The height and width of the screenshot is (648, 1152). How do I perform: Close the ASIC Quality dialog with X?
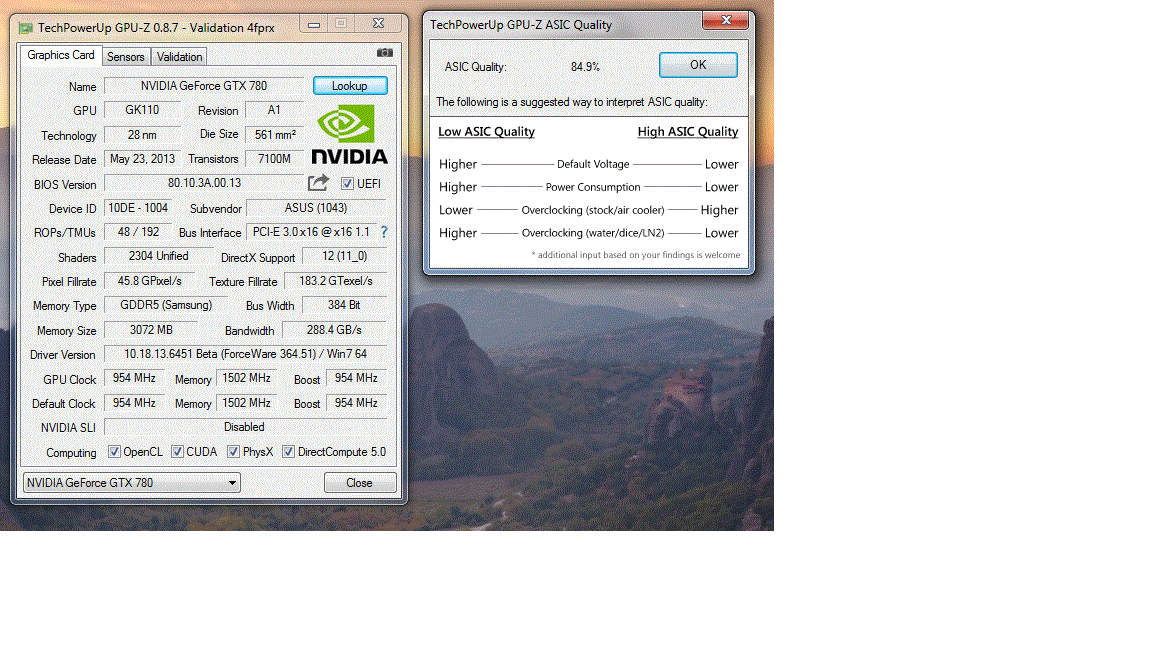click(x=726, y=20)
